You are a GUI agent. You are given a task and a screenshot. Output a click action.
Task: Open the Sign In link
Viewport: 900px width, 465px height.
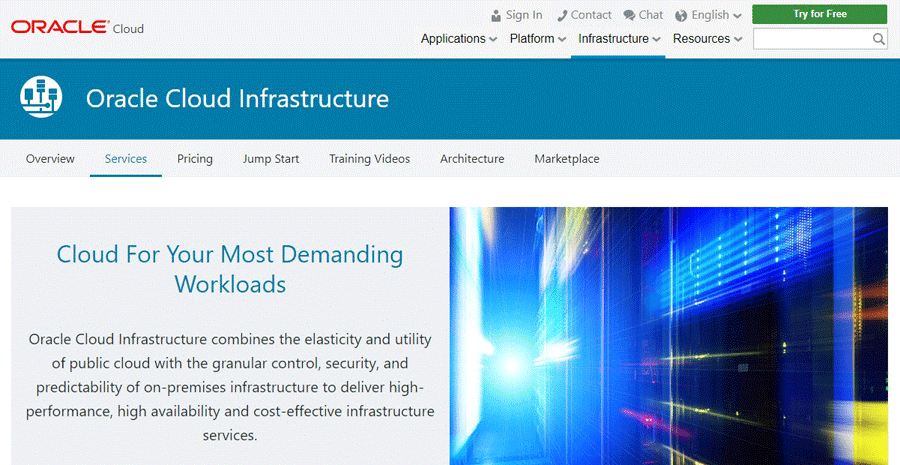[523, 15]
